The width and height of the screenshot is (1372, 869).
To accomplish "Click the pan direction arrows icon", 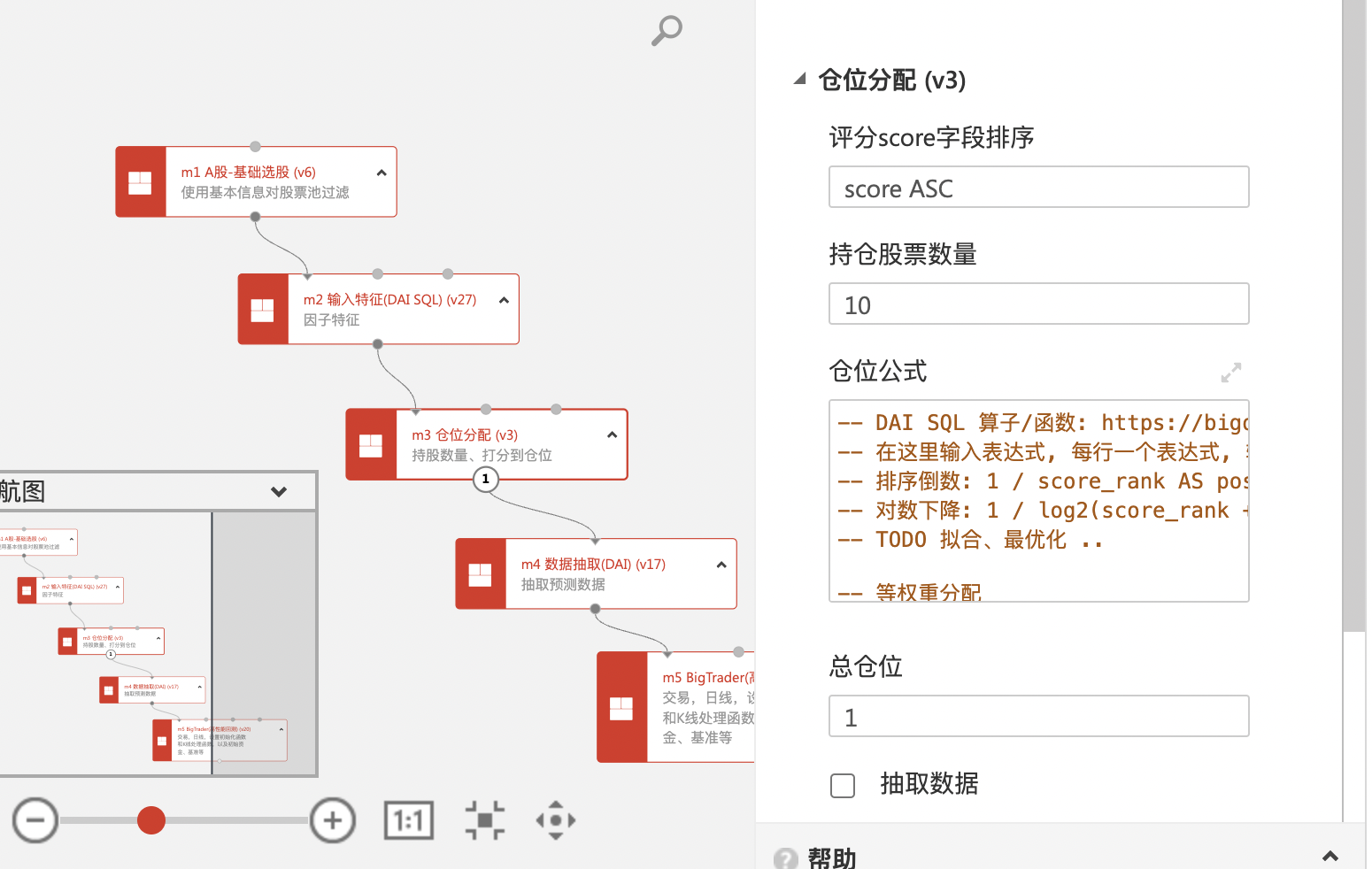I will (556, 820).
